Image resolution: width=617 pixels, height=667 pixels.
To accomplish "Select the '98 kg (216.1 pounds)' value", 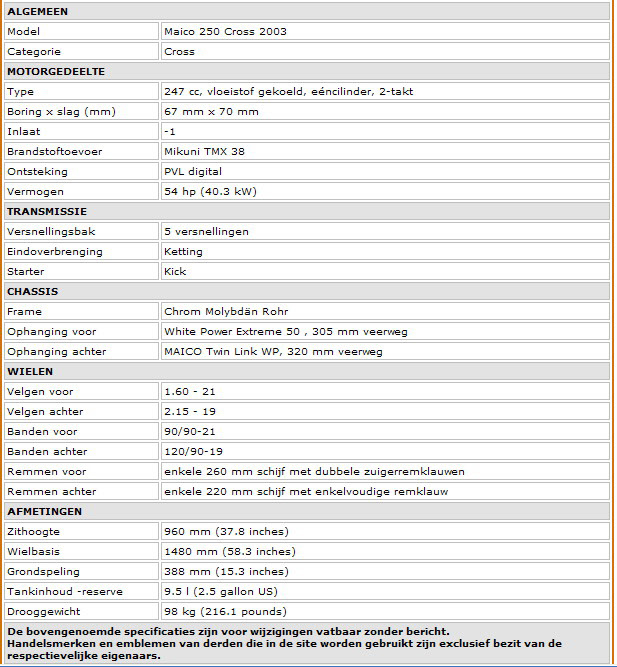I will coord(225,611).
